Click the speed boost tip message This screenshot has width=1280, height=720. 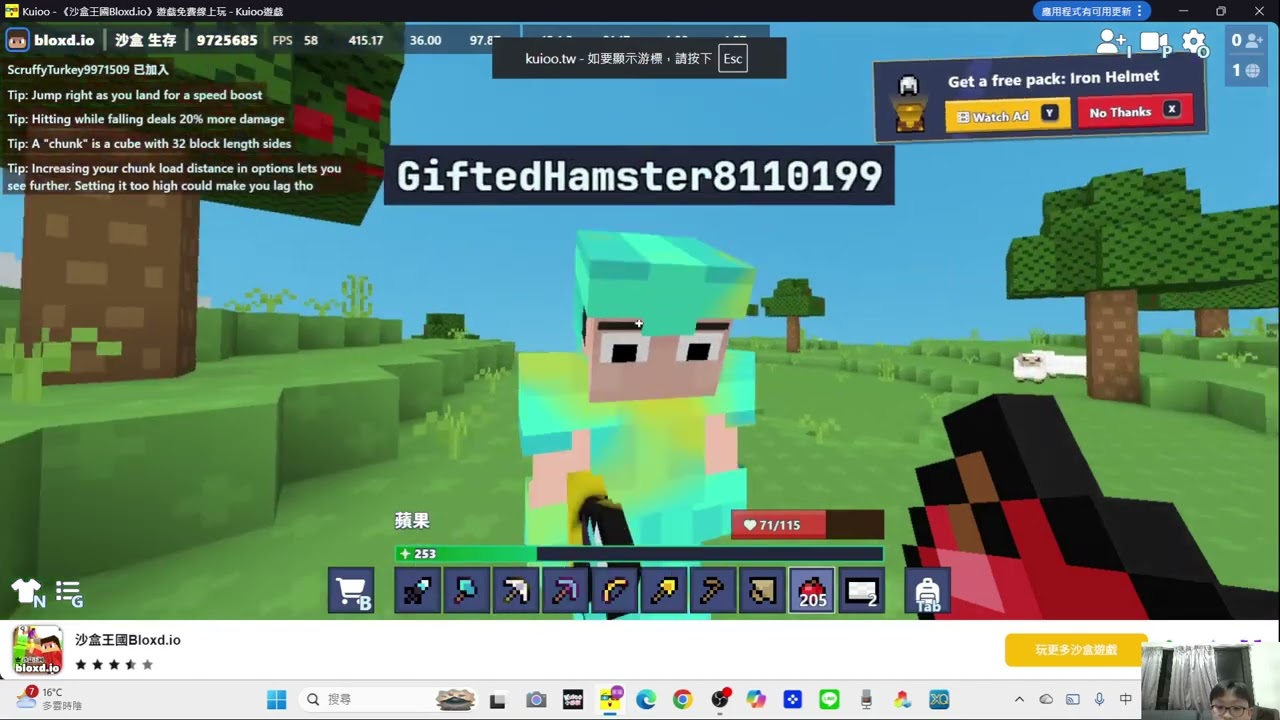[x=135, y=95]
